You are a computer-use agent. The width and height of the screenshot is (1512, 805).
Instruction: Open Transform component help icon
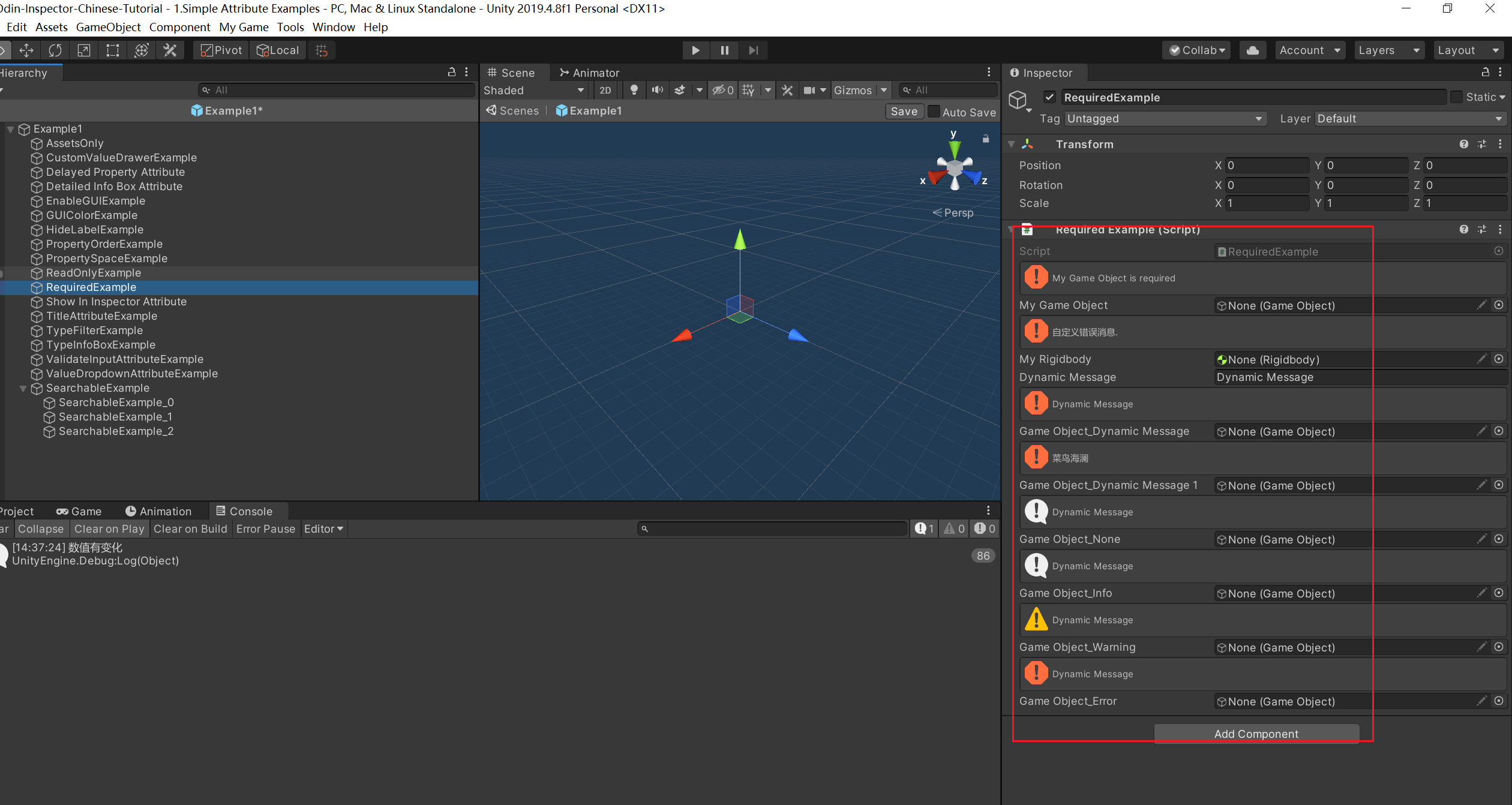(1464, 144)
